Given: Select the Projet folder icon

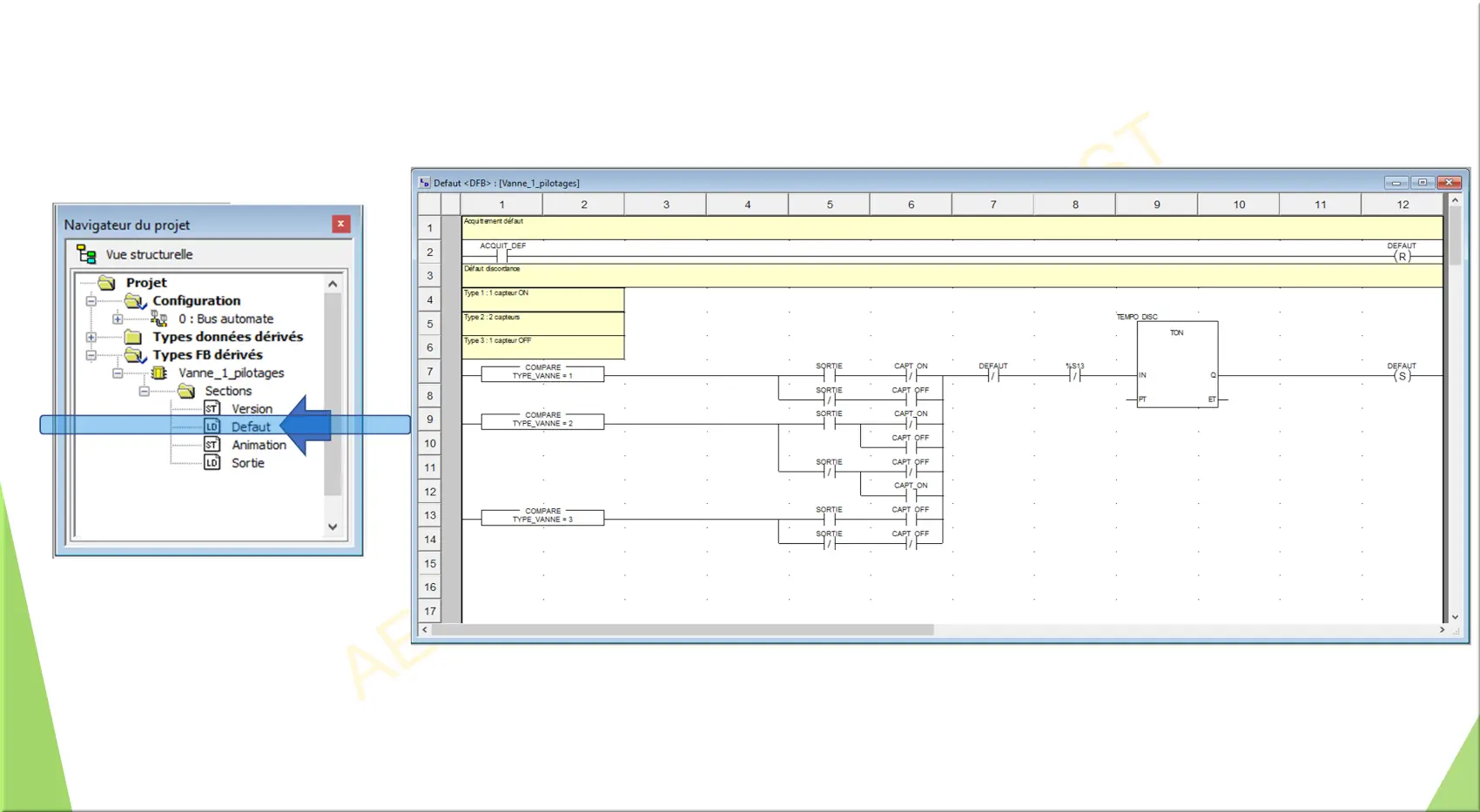Looking at the screenshot, I should tap(107, 283).
